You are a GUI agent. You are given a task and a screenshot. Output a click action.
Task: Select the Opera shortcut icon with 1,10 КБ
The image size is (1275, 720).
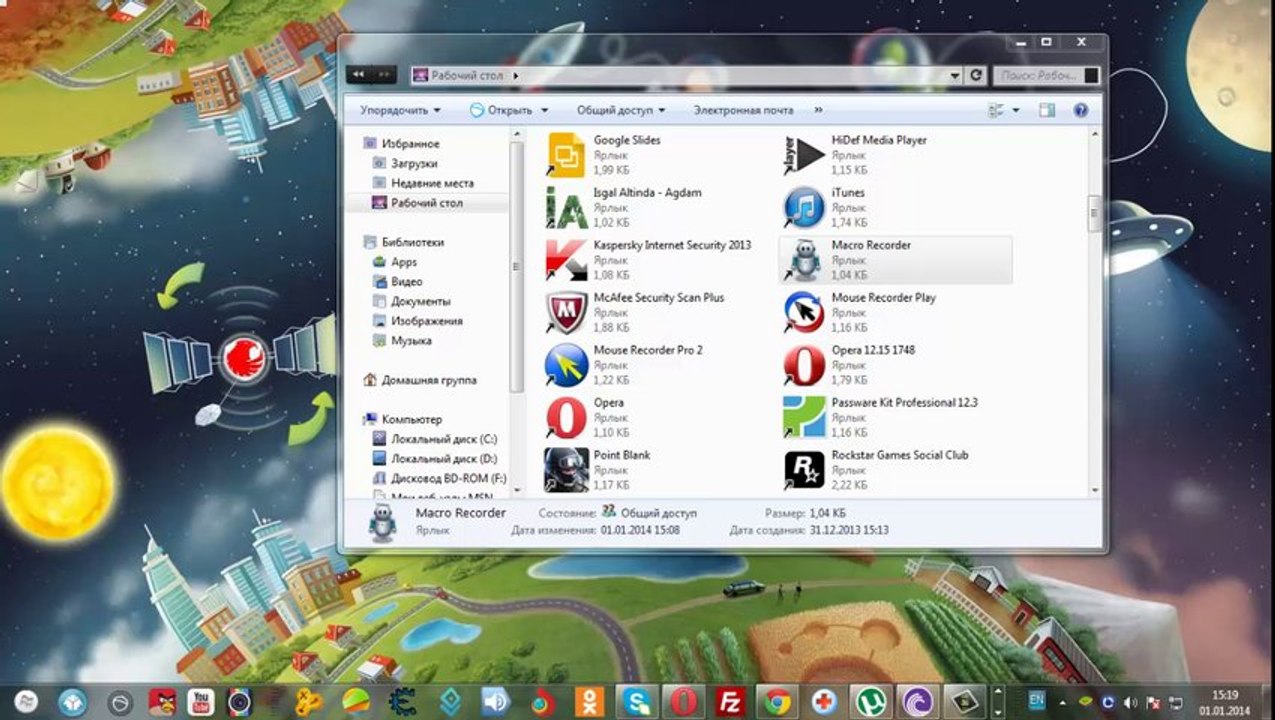click(566, 418)
